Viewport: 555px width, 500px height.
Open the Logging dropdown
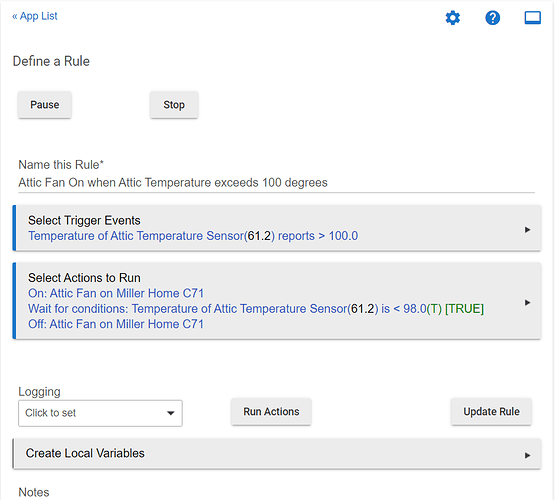point(100,413)
